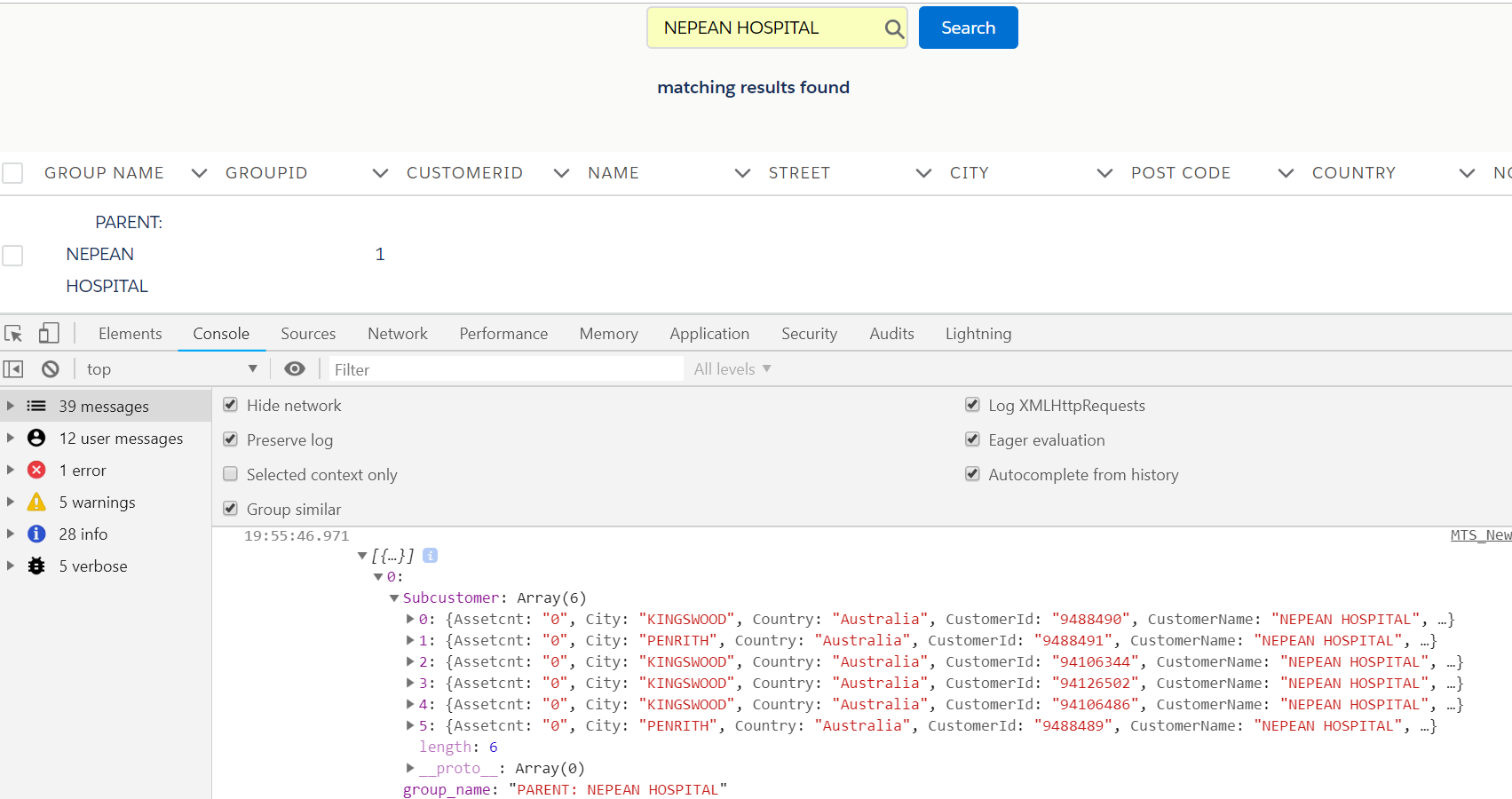Clear console with the ban icon
Image resolution: width=1512 pixels, height=799 pixels.
51,369
